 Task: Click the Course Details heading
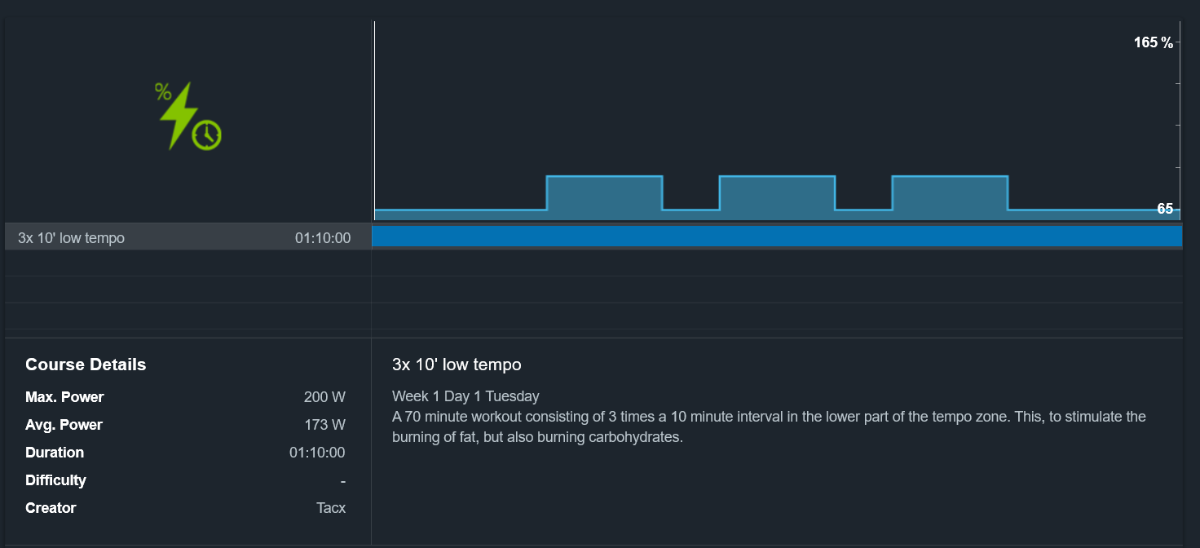point(86,365)
